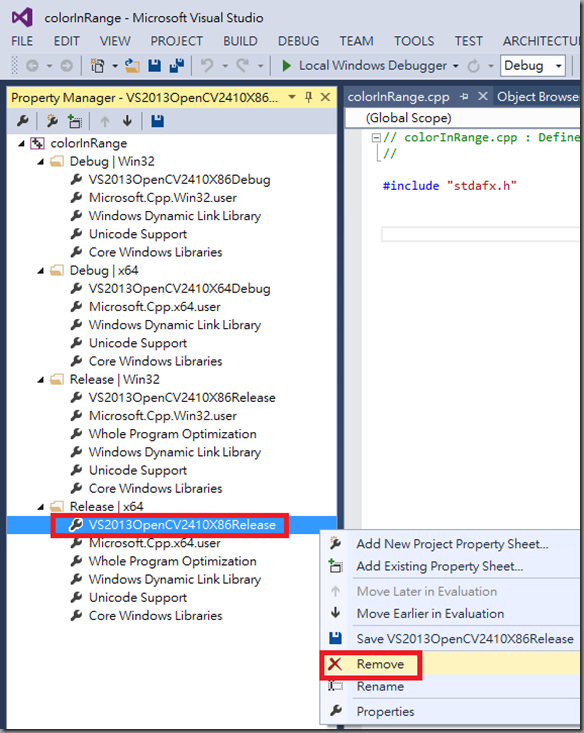Choose Save VS2013OpenCV2410X86Release menu entry
The width and height of the screenshot is (584, 733).
(x=451, y=639)
